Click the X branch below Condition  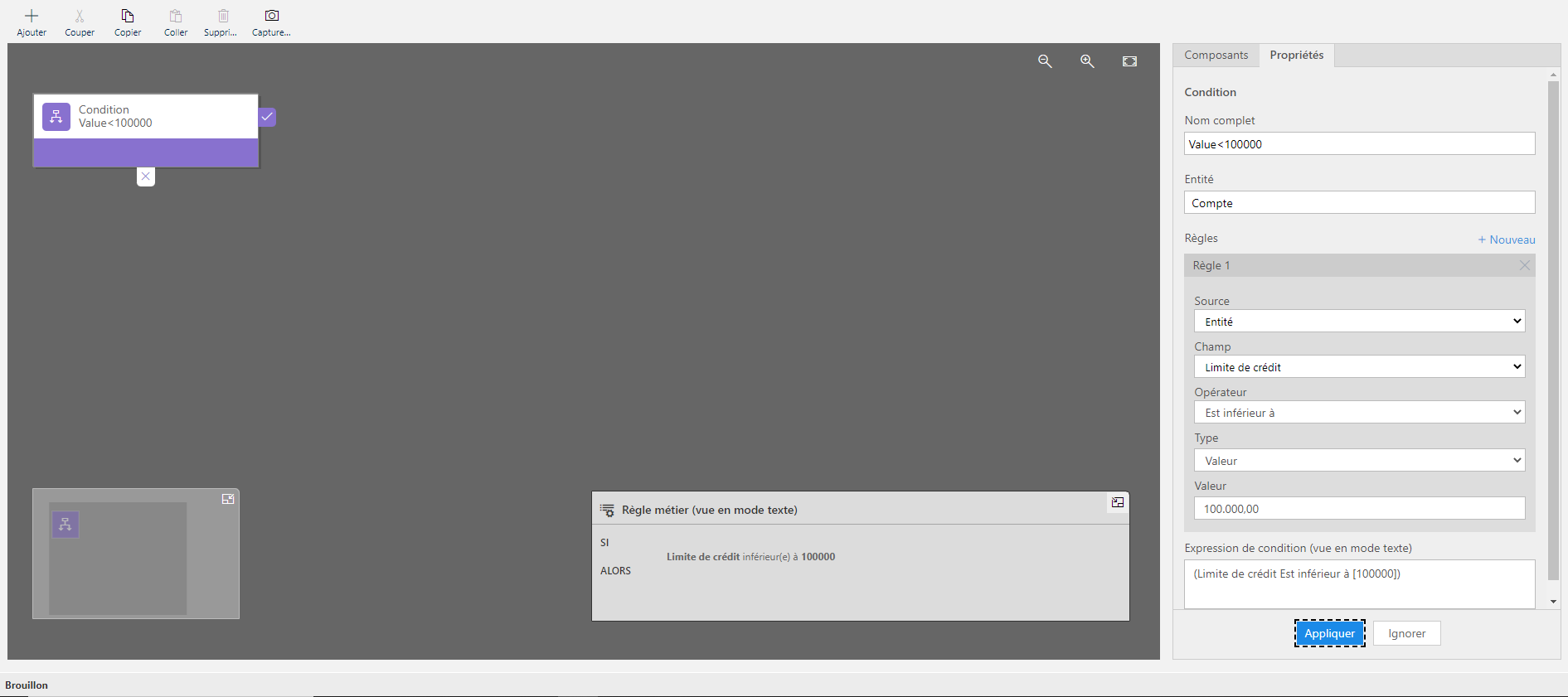point(146,177)
